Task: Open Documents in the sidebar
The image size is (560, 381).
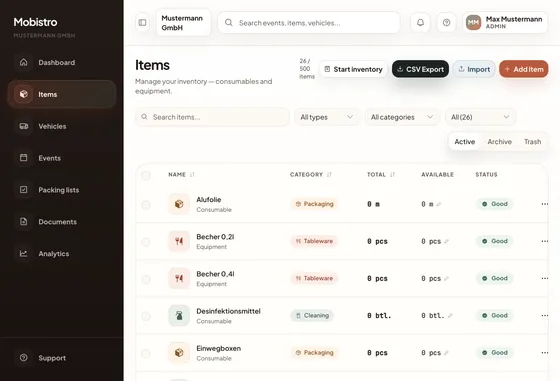Action: point(61,222)
